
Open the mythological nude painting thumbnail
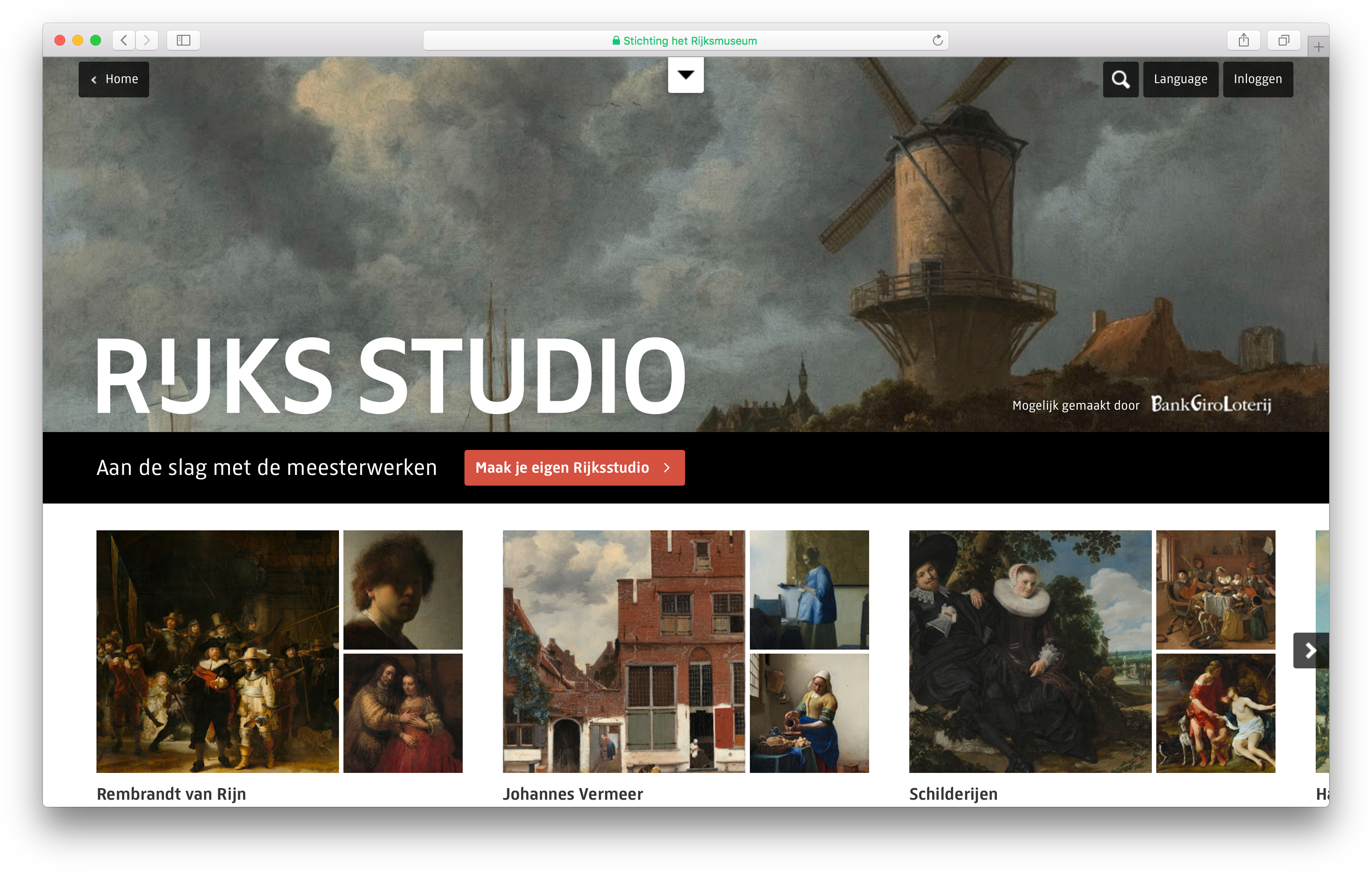1215,714
